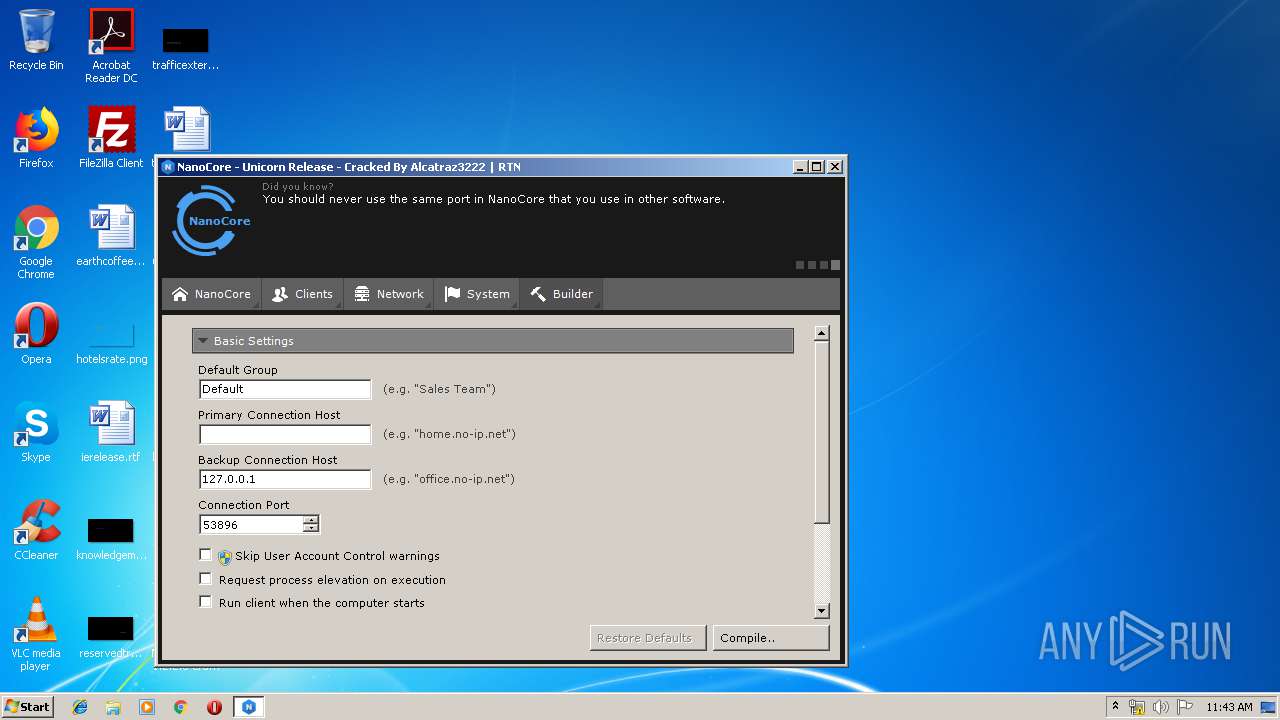This screenshot has width=1280, height=720.
Task: Enable Request process elevation on execution
Action: tap(206, 579)
